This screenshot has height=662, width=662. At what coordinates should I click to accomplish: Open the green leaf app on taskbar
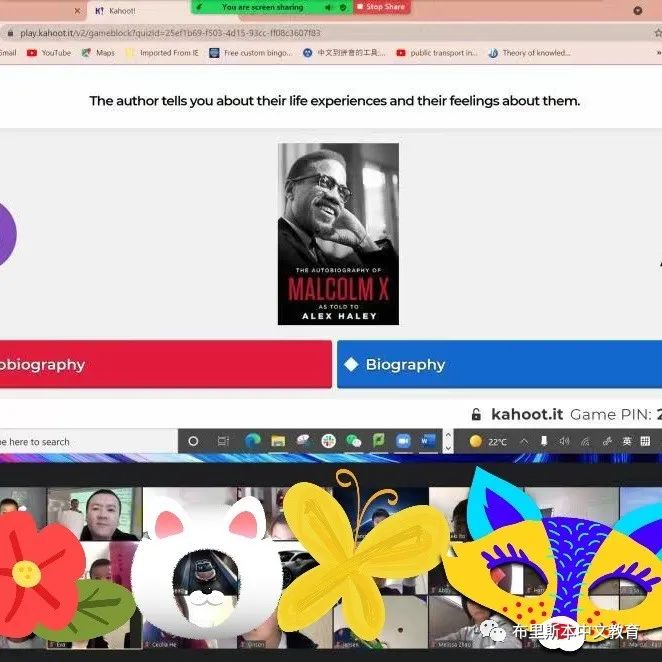coord(379,441)
